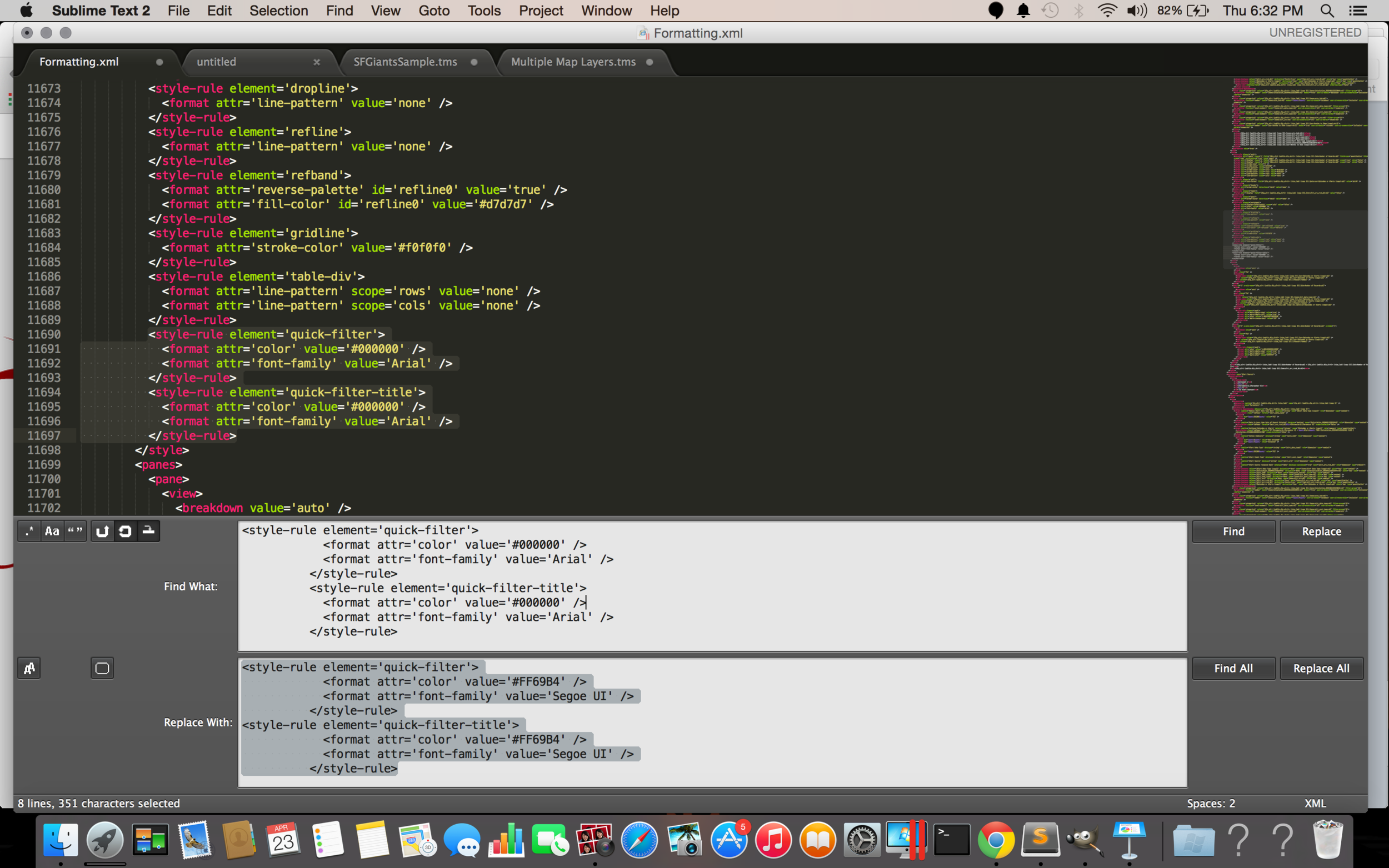Toggle case sensitive Aa option

(x=52, y=531)
